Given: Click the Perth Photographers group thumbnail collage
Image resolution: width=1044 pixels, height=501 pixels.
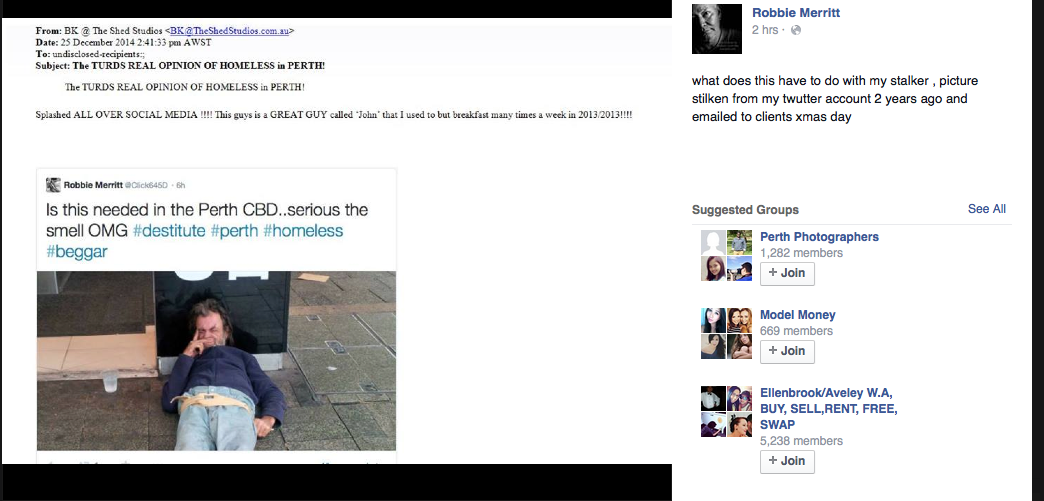Looking at the screenshot, I should click(x=726, y=256).
